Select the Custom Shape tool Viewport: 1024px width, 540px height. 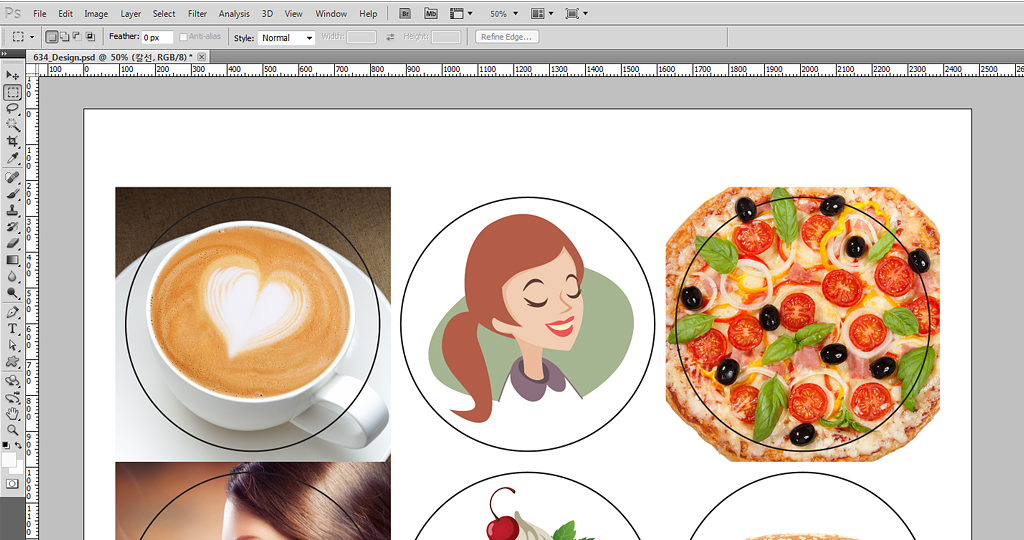12,362
